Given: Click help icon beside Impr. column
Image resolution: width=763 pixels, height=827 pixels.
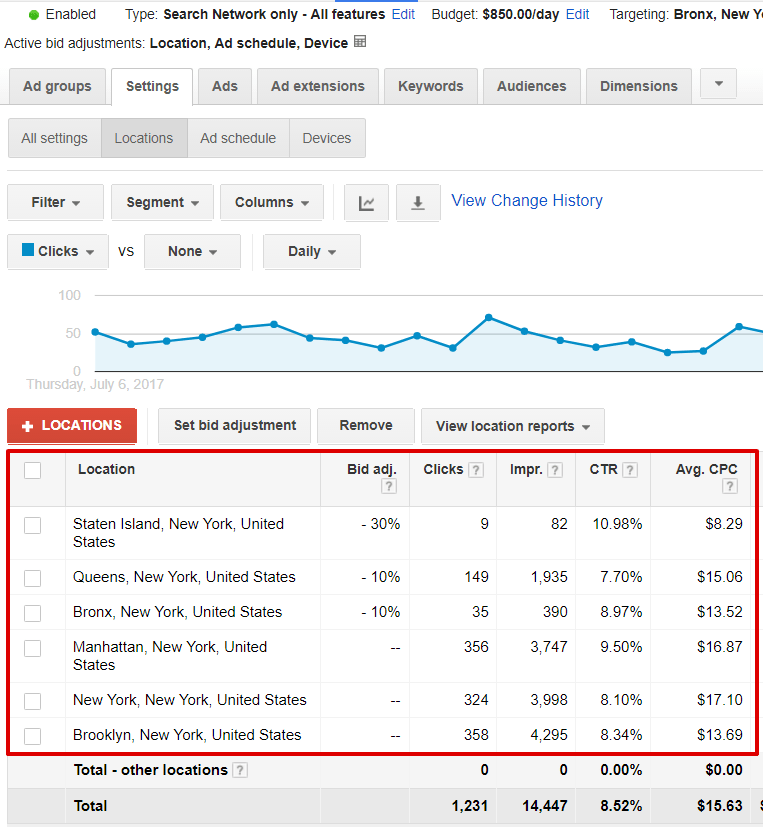Looking at the screenshot, I should pos(555,470).
